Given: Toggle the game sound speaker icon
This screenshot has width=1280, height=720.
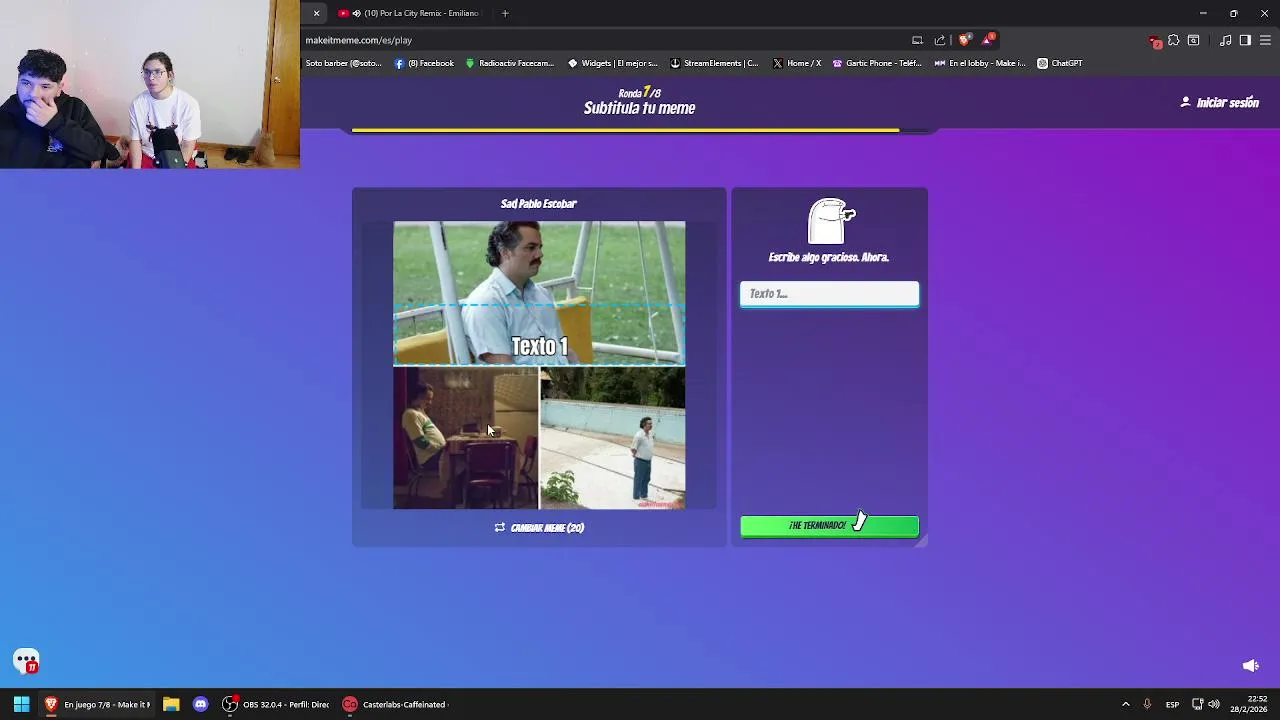Looking at the screenshot, I should point(1250,665).
